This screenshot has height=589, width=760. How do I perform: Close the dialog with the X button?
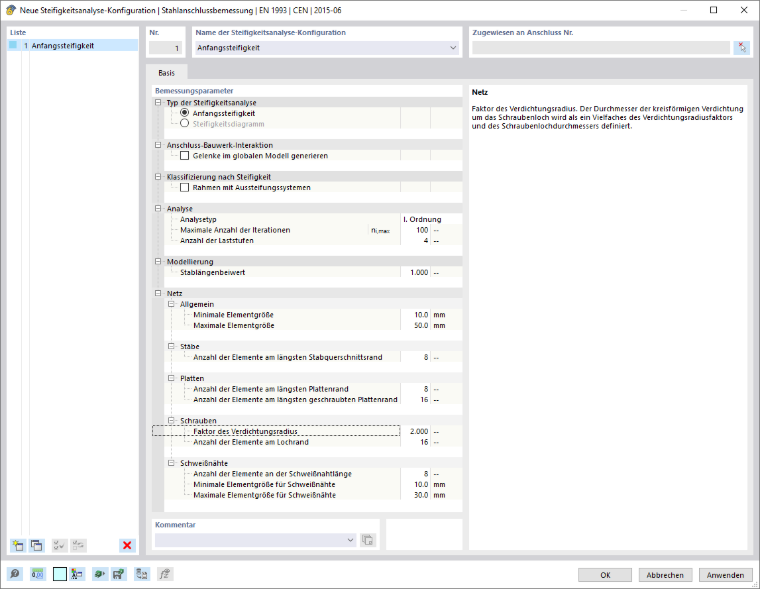tap(744, 10)
